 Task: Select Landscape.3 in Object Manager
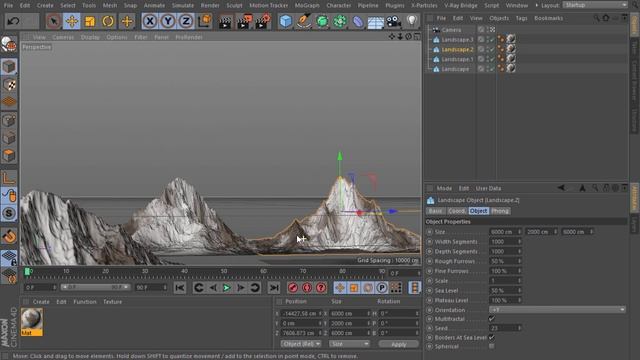[457, 40]
